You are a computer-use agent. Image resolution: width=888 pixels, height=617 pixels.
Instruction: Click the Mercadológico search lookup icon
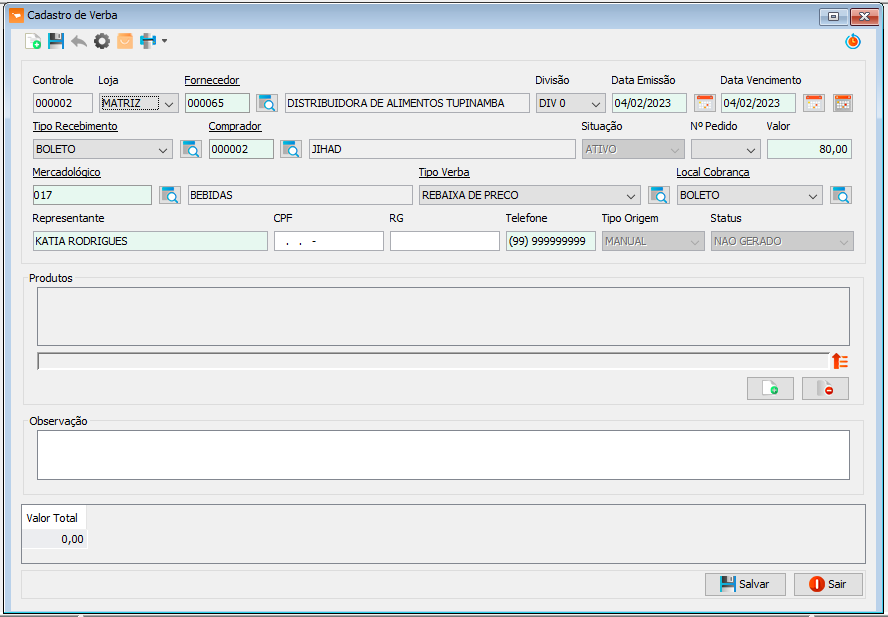pos(170,195)
